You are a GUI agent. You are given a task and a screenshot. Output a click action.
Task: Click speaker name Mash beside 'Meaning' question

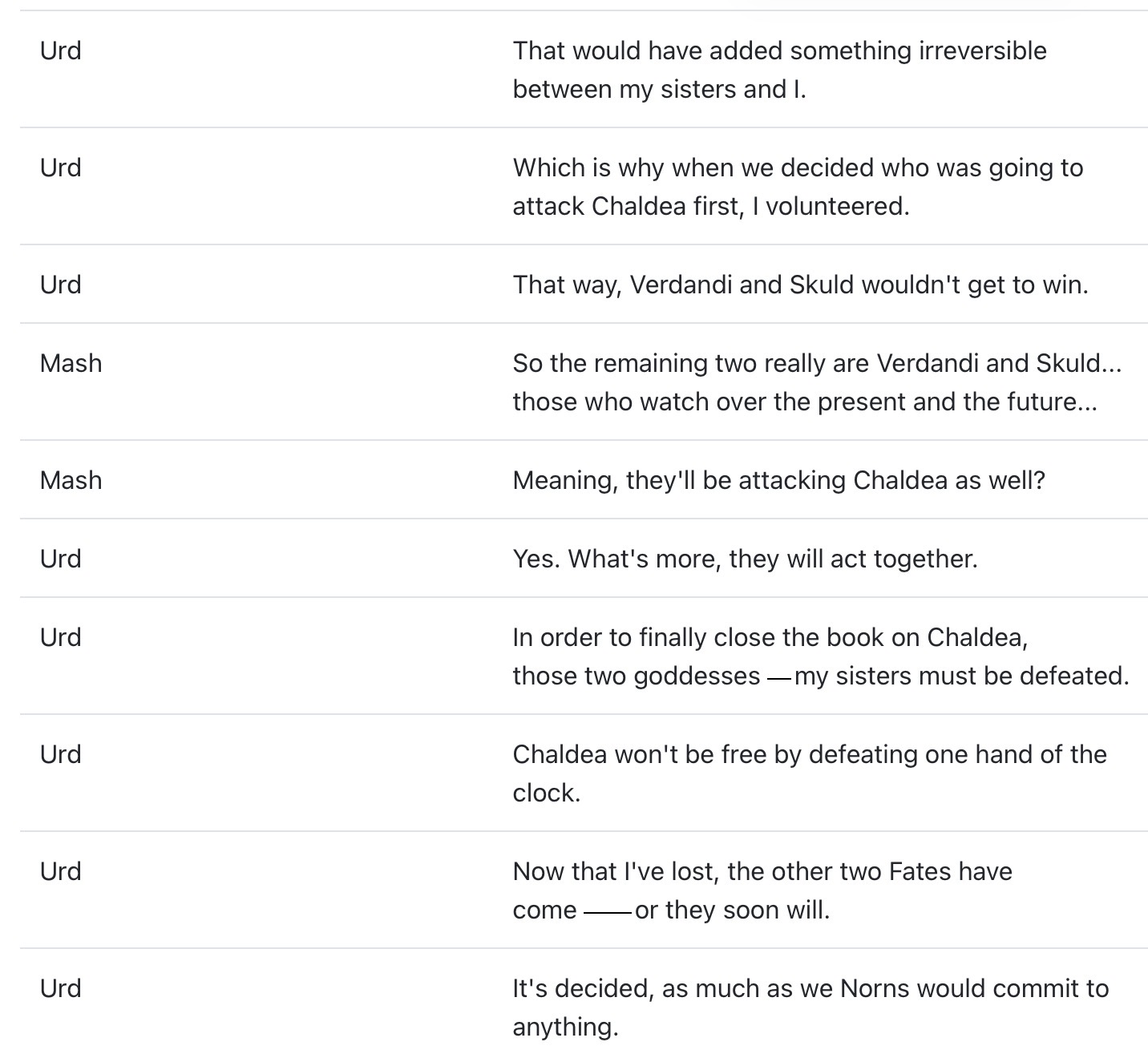point(71,480)
